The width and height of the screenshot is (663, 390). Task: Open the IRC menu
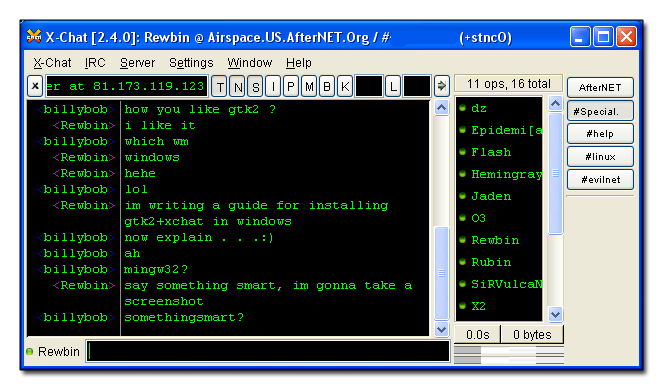(95, 63)
